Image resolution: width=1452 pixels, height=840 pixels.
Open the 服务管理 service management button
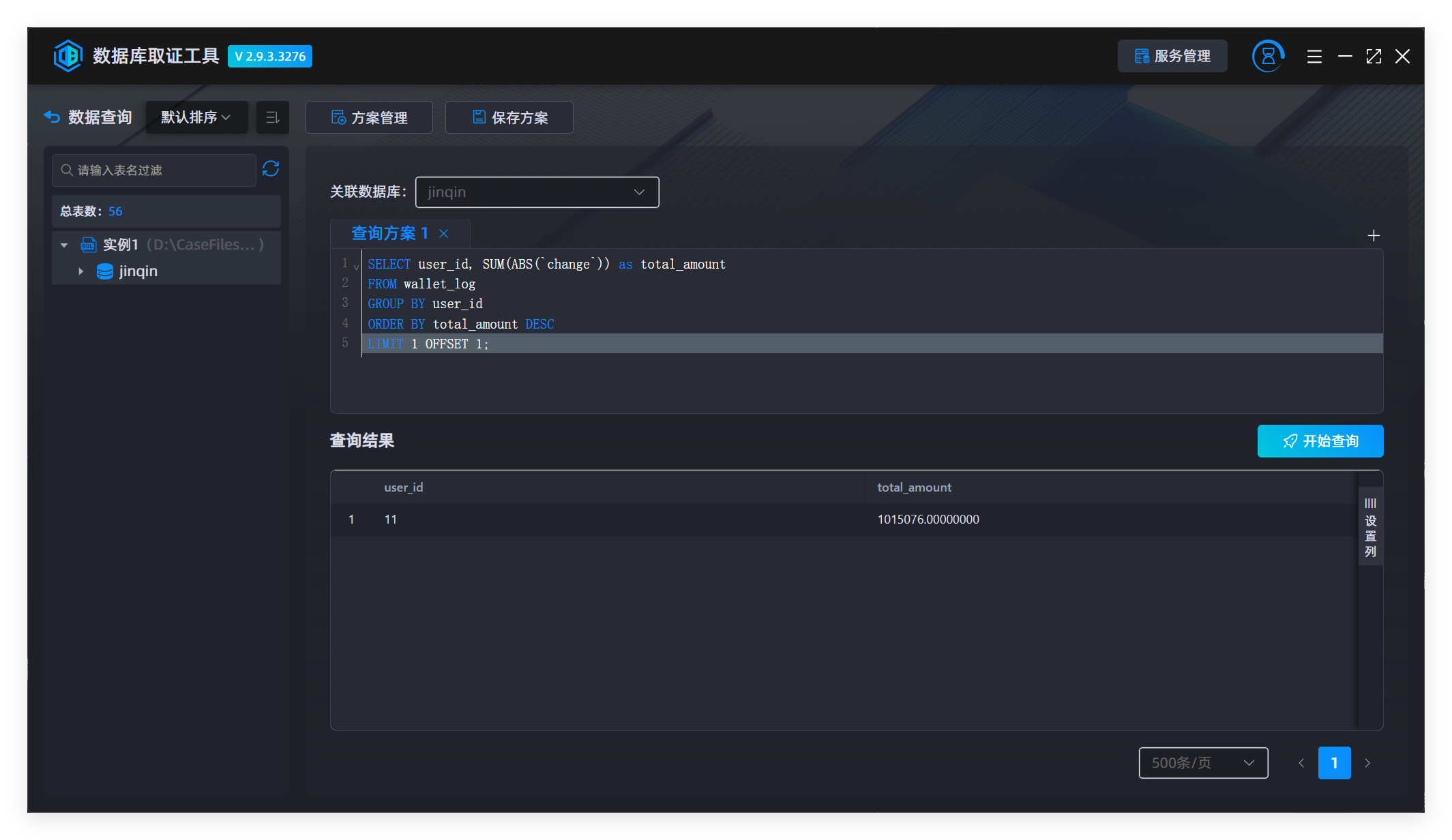coord(1172,56)
